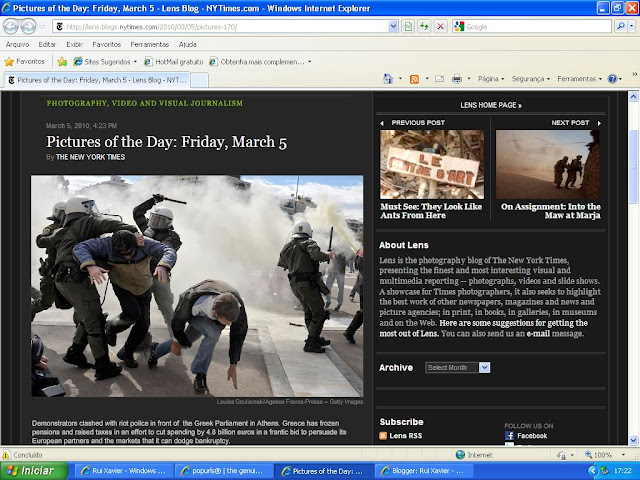Viewport: 640px width, 480px height.
Task: Click THE NEW YORK TIMES byline link
Action: (90, 157)
